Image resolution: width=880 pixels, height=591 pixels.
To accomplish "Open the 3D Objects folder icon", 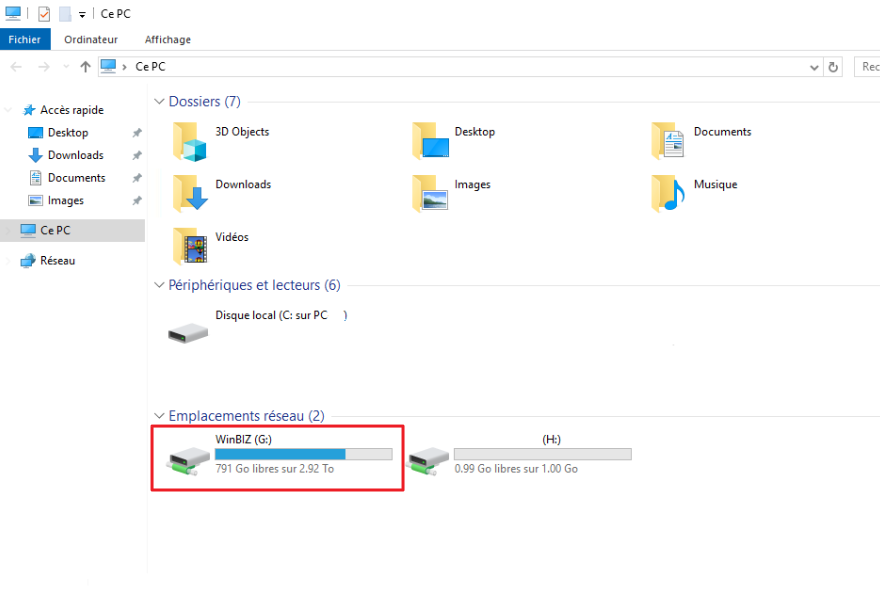I will (189, 141).
